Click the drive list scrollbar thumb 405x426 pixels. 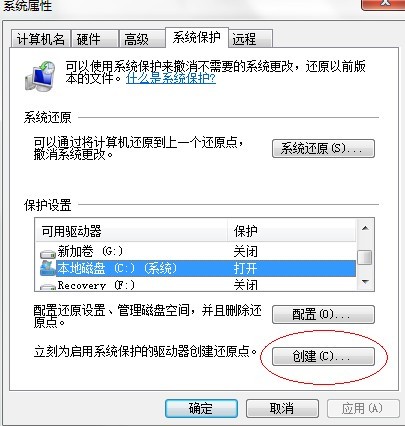pyautogui.click(x=365, y=257)
